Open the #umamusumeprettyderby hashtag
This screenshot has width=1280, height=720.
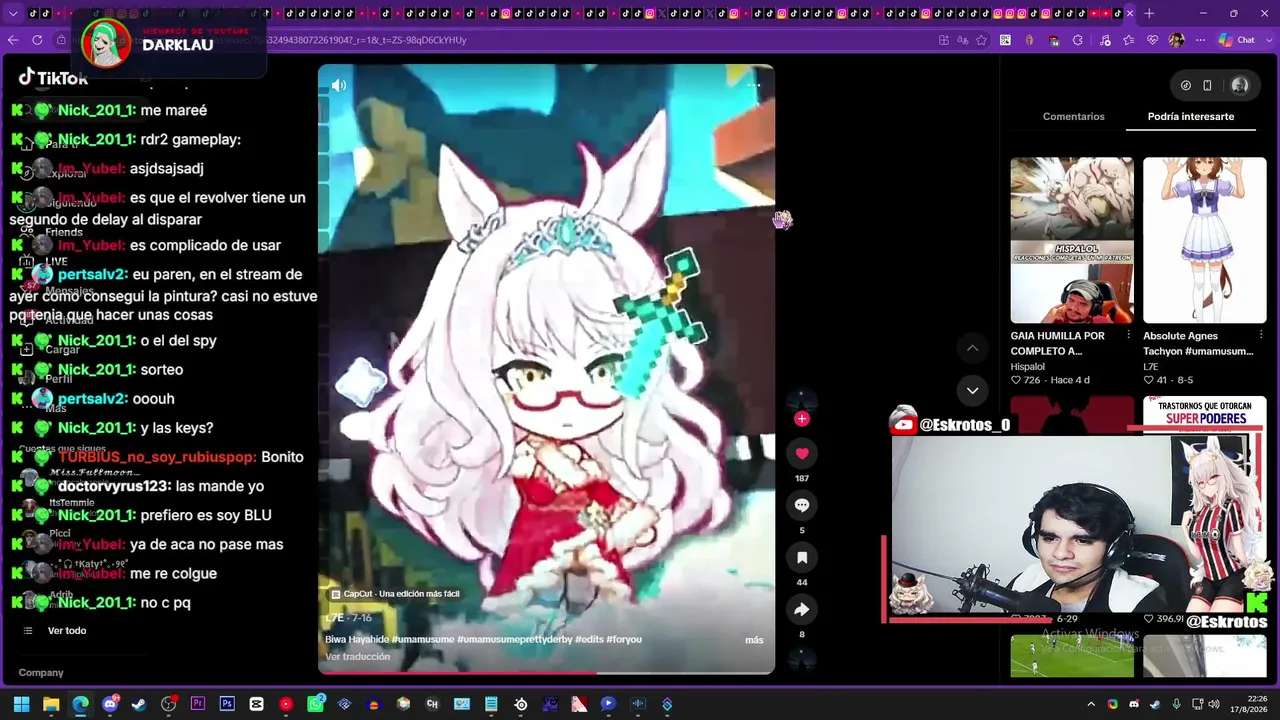(514, 640)
